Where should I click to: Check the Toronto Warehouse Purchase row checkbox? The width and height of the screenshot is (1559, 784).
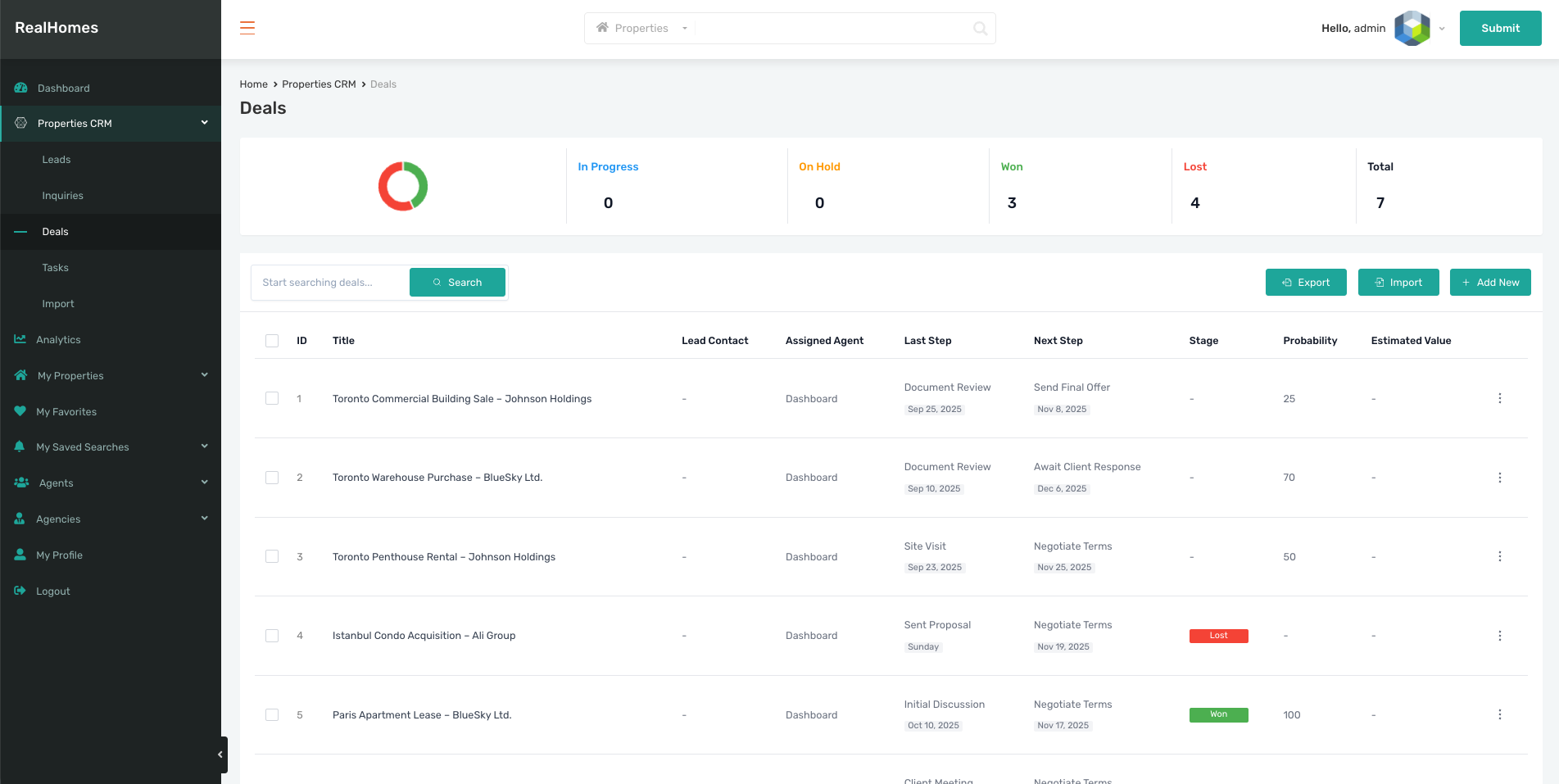(272, 478)
